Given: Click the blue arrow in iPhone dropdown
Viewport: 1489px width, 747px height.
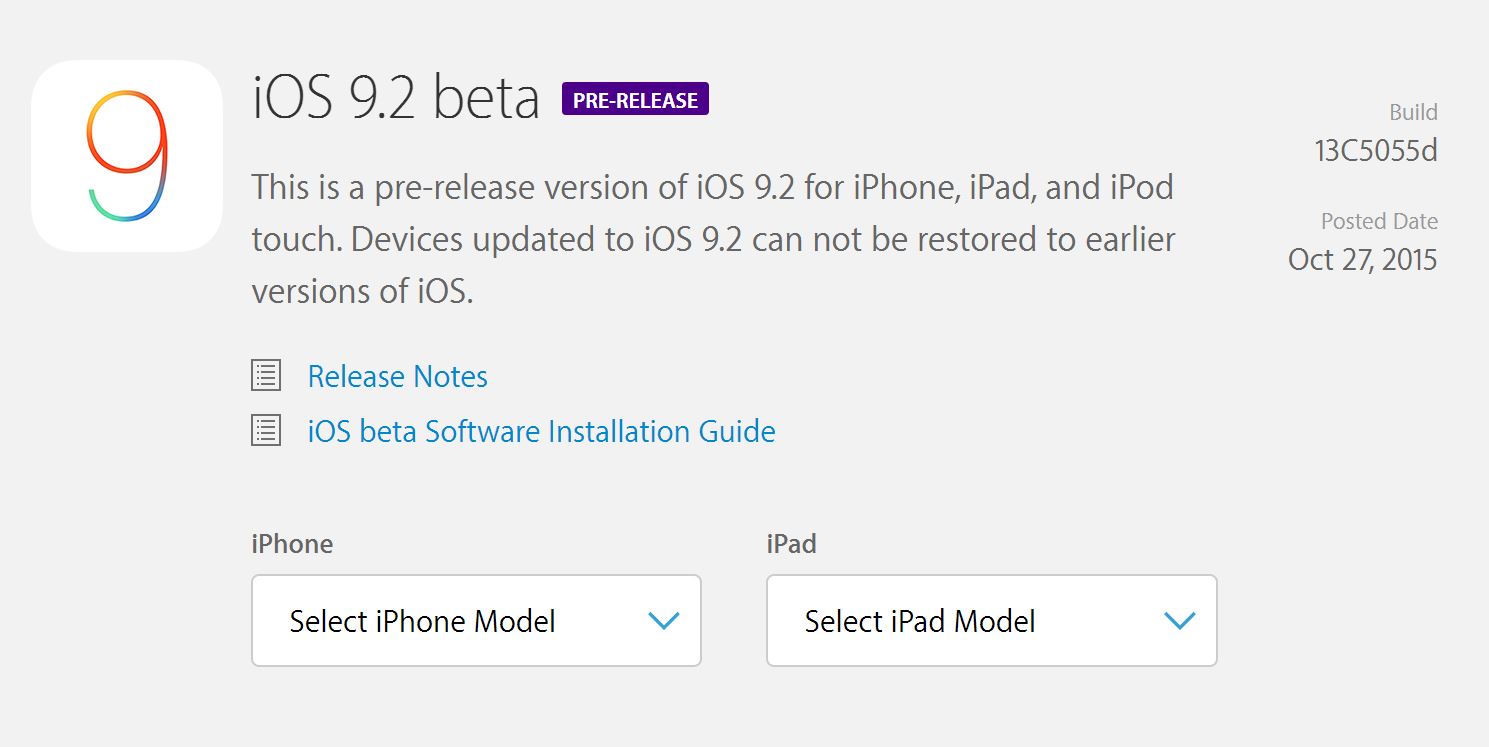Looking at the screenshot, I should coord(664,621).
